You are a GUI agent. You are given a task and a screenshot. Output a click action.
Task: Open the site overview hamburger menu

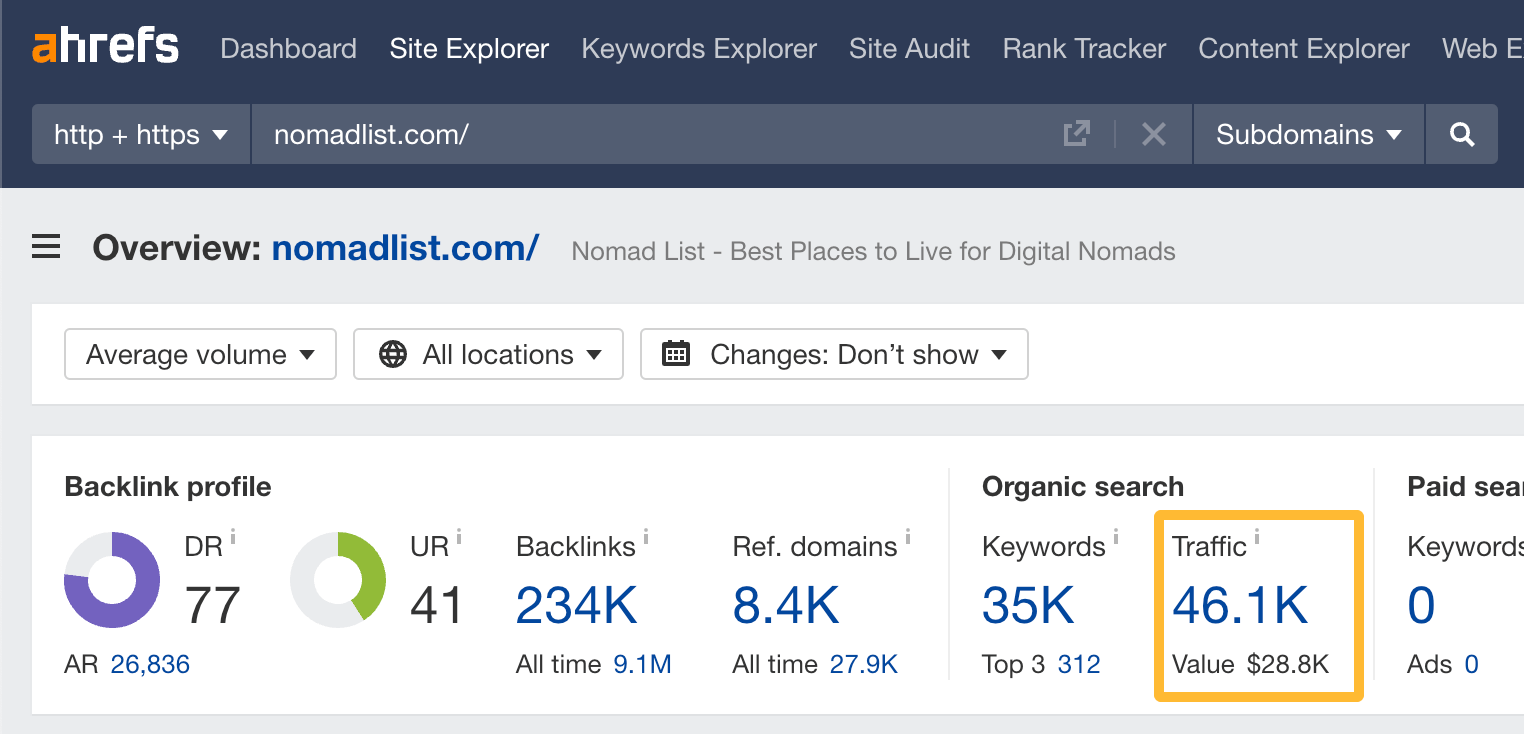[45, 246]
